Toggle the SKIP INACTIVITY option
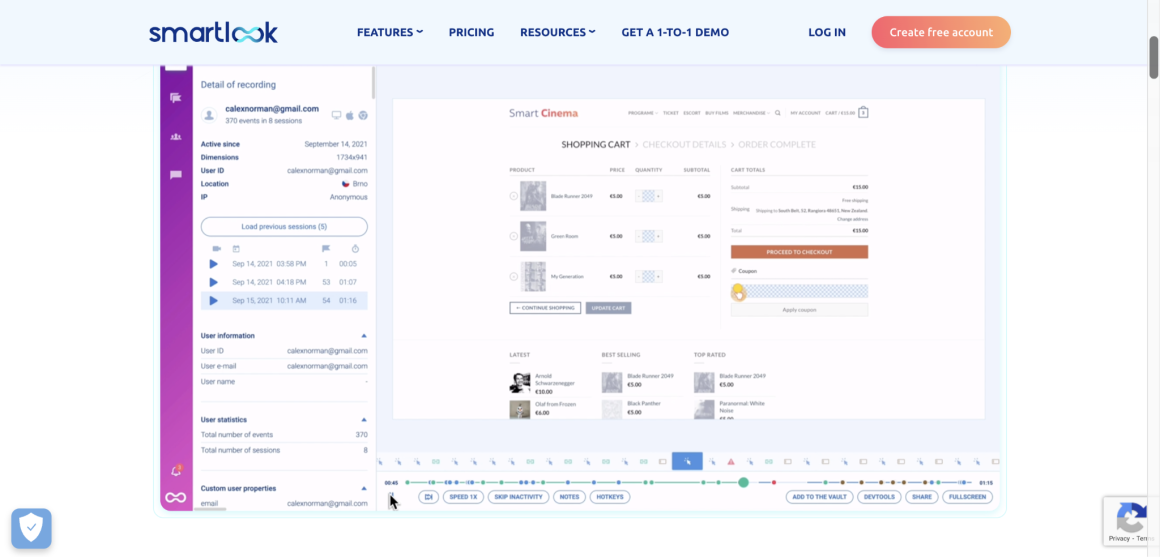 pos(519,497)
